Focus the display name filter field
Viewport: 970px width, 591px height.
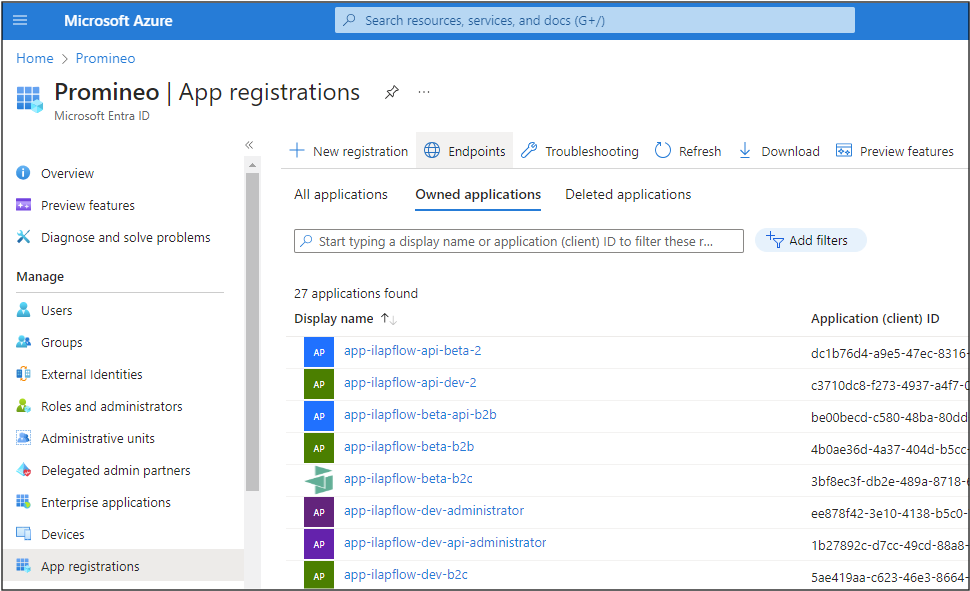click(518, 241)
